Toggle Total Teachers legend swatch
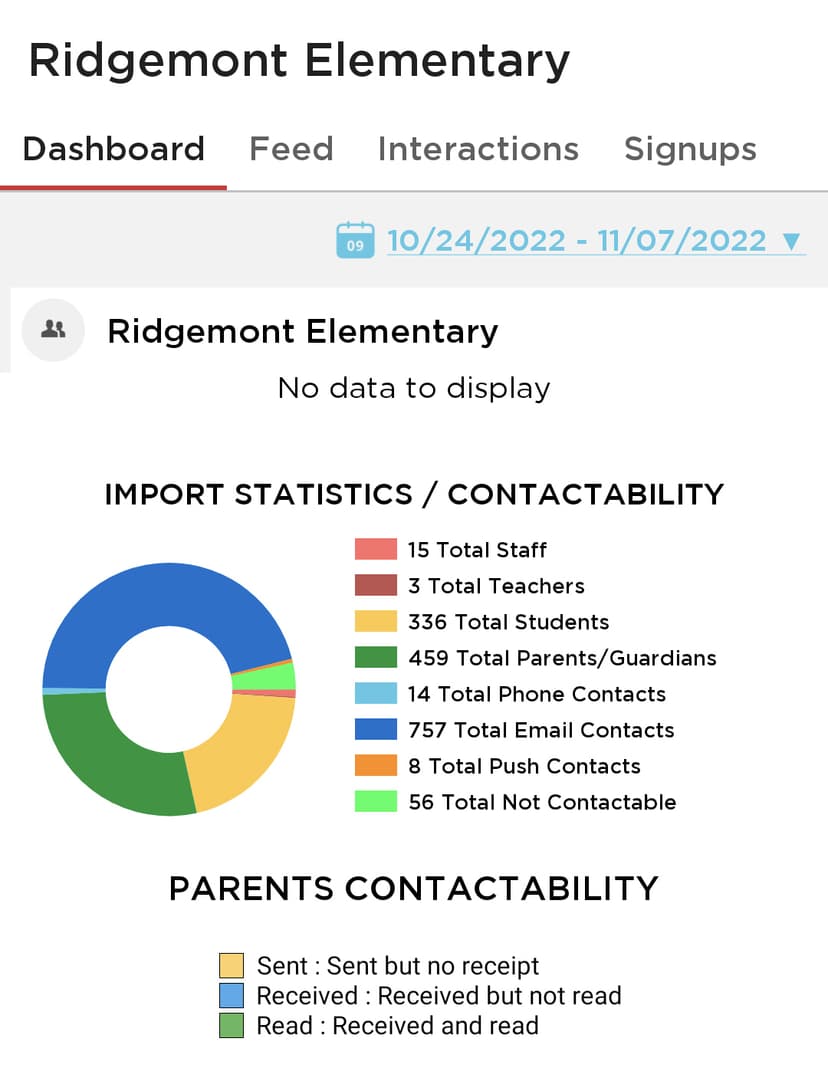The image size is (828, 1068). pyautogui.click(x=376, y=586)
